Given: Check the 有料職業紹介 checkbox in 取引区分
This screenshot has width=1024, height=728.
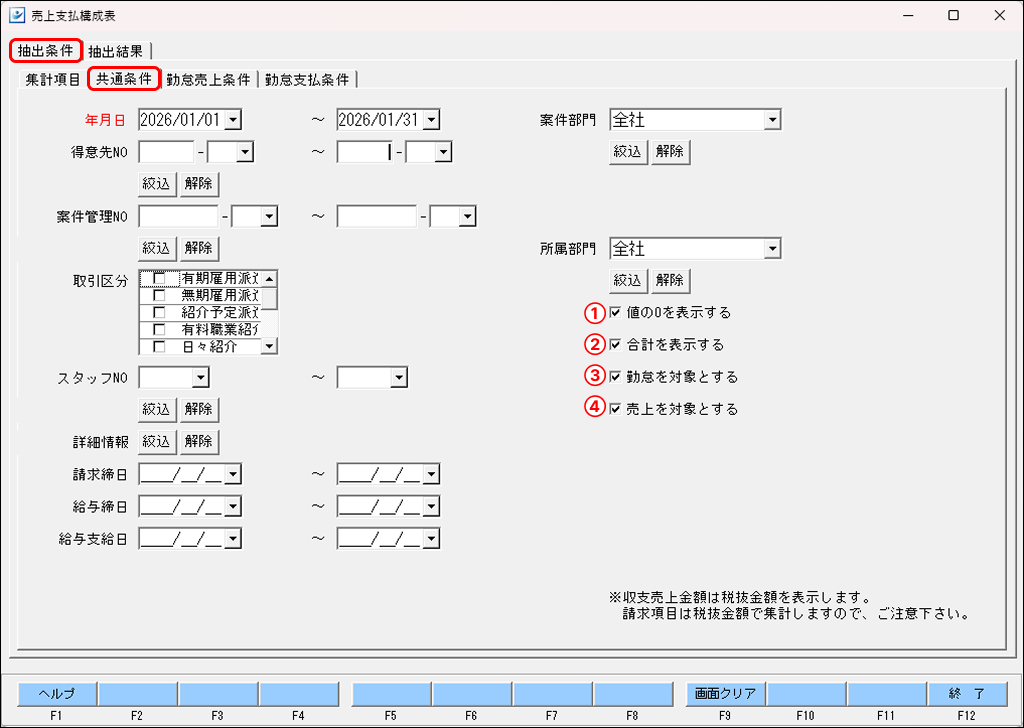Looking at the screenshot, I should pyautogui.click(x=159, y=329).
